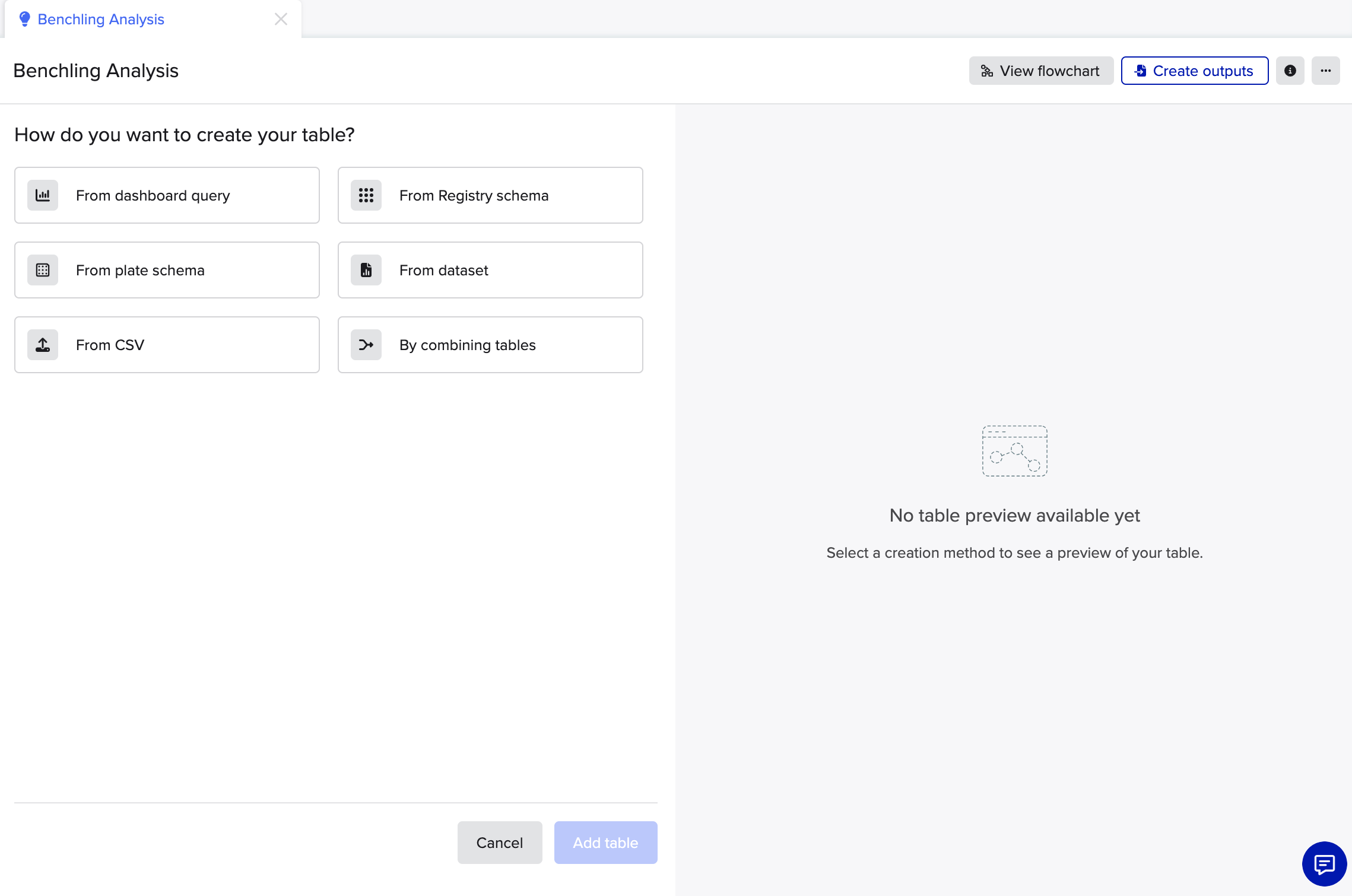Screen dimensions: 1352x896
Task: Select the Benchling Analysis tab
Action: coord(101,19)
